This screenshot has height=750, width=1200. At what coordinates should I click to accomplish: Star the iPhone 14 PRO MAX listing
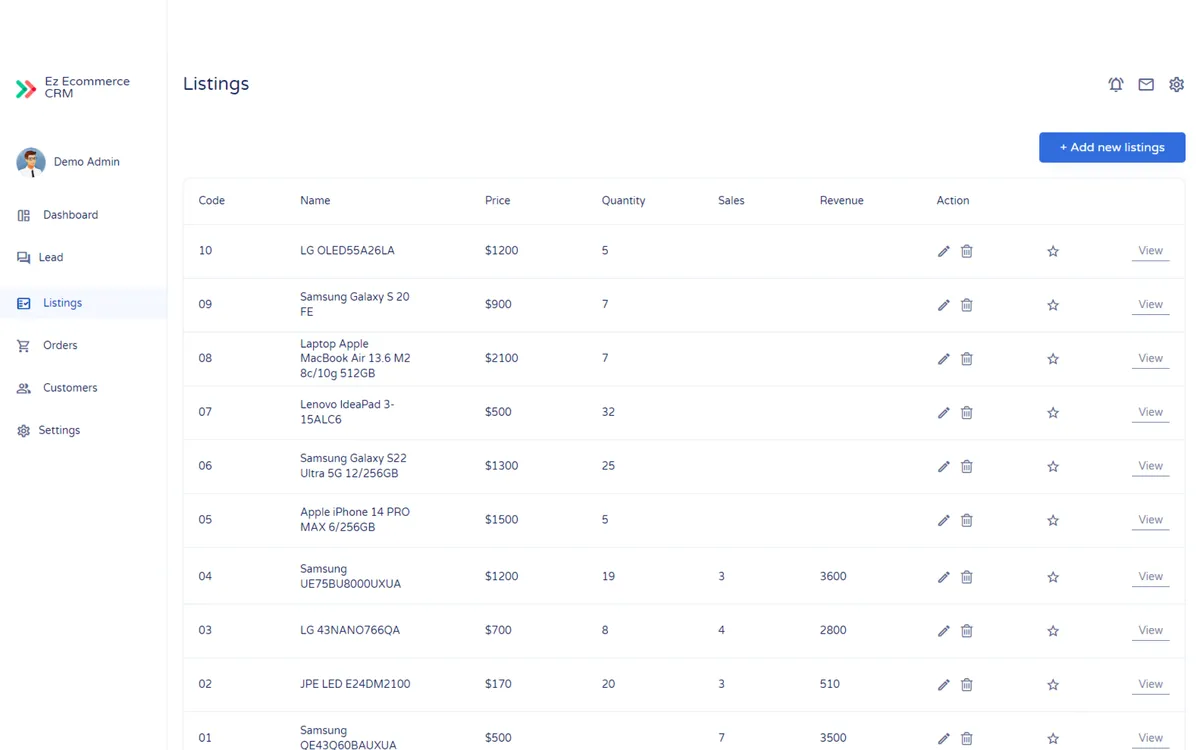1053,521
